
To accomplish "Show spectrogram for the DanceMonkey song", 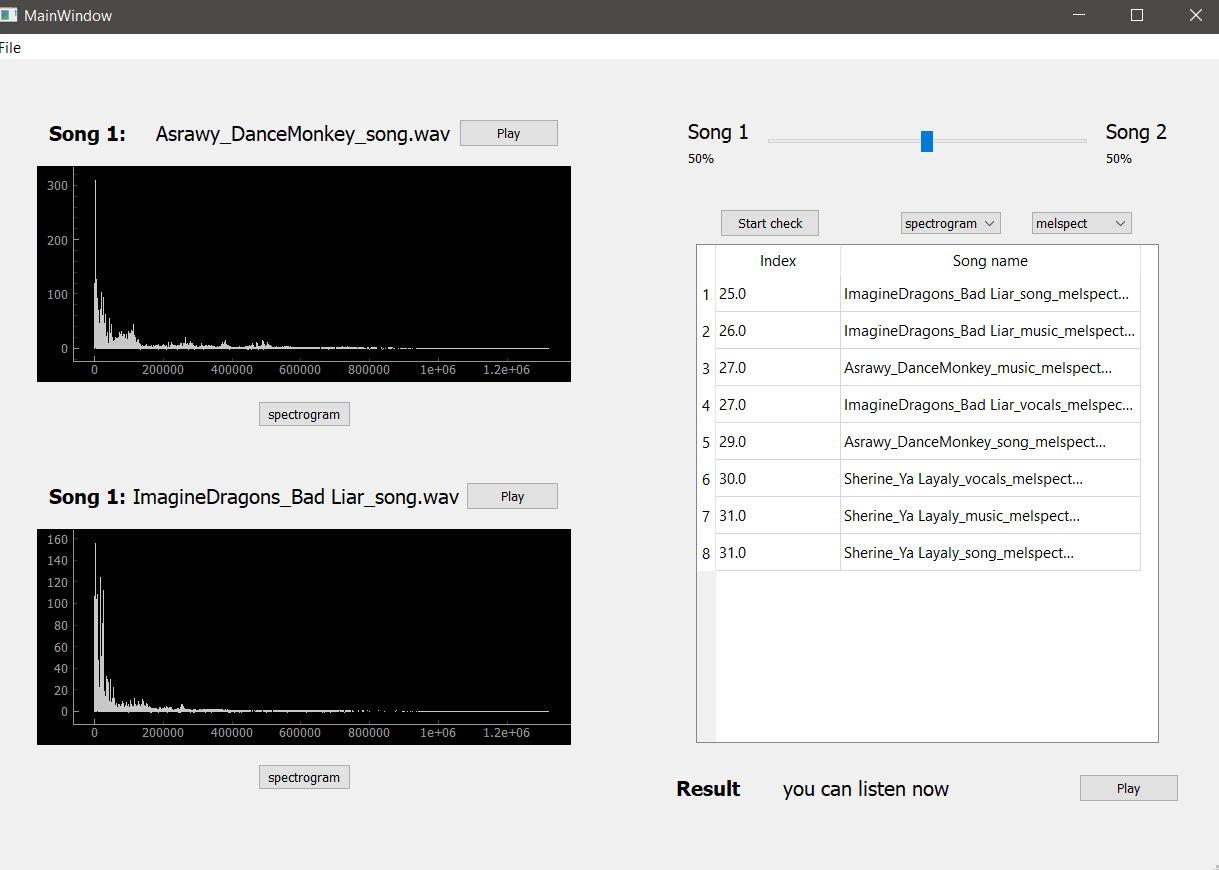I will point(304,414).
